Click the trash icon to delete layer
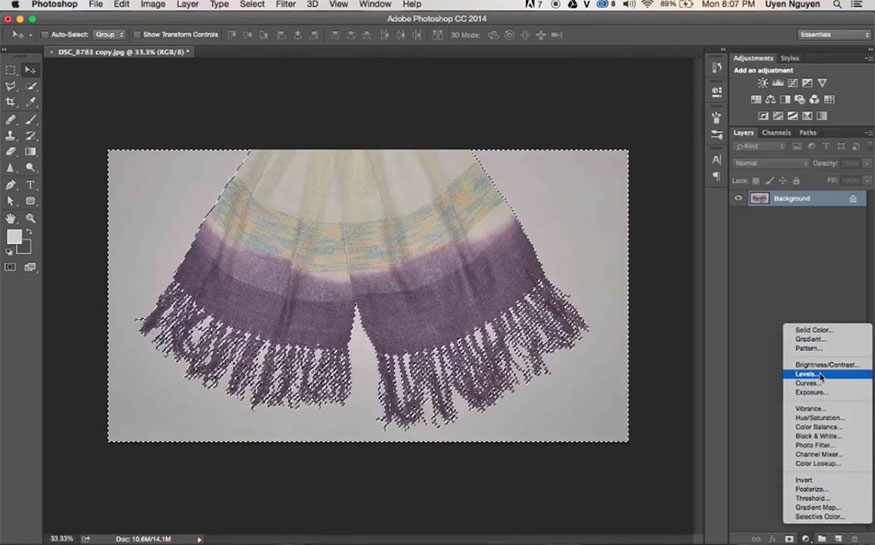Image resolution: width=875 pixels, height=545 pixels. click(x=854, y=539)
